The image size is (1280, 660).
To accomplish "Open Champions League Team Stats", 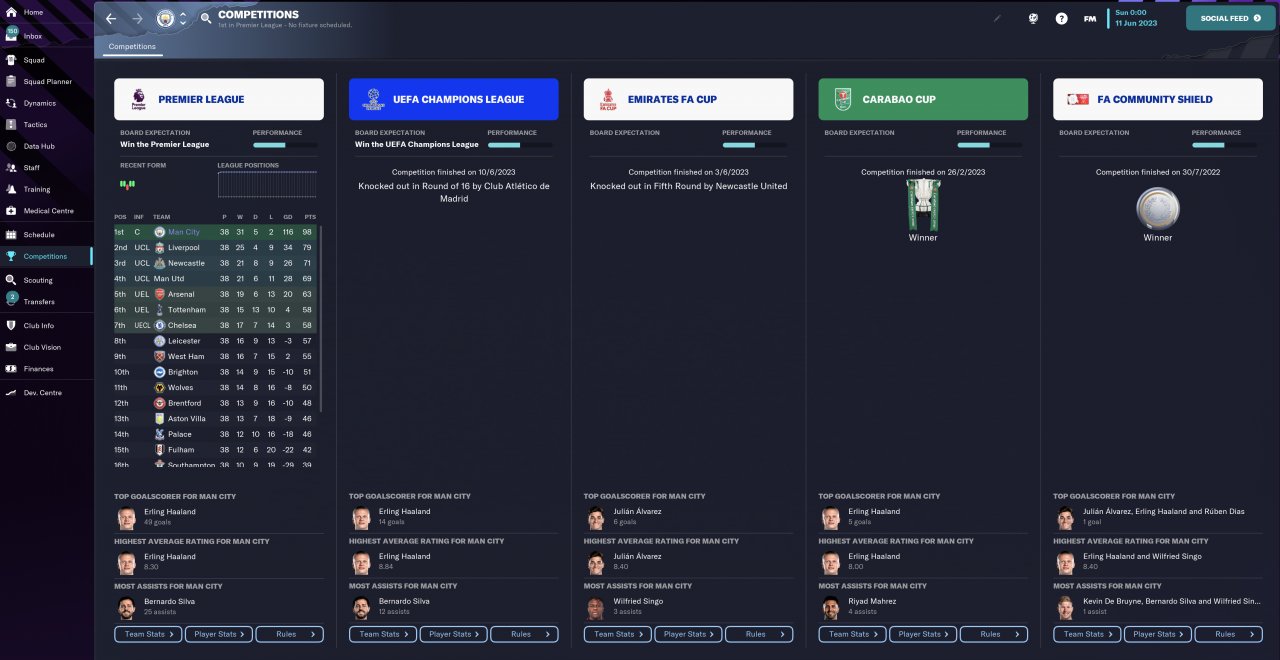I will pos(383,634).
